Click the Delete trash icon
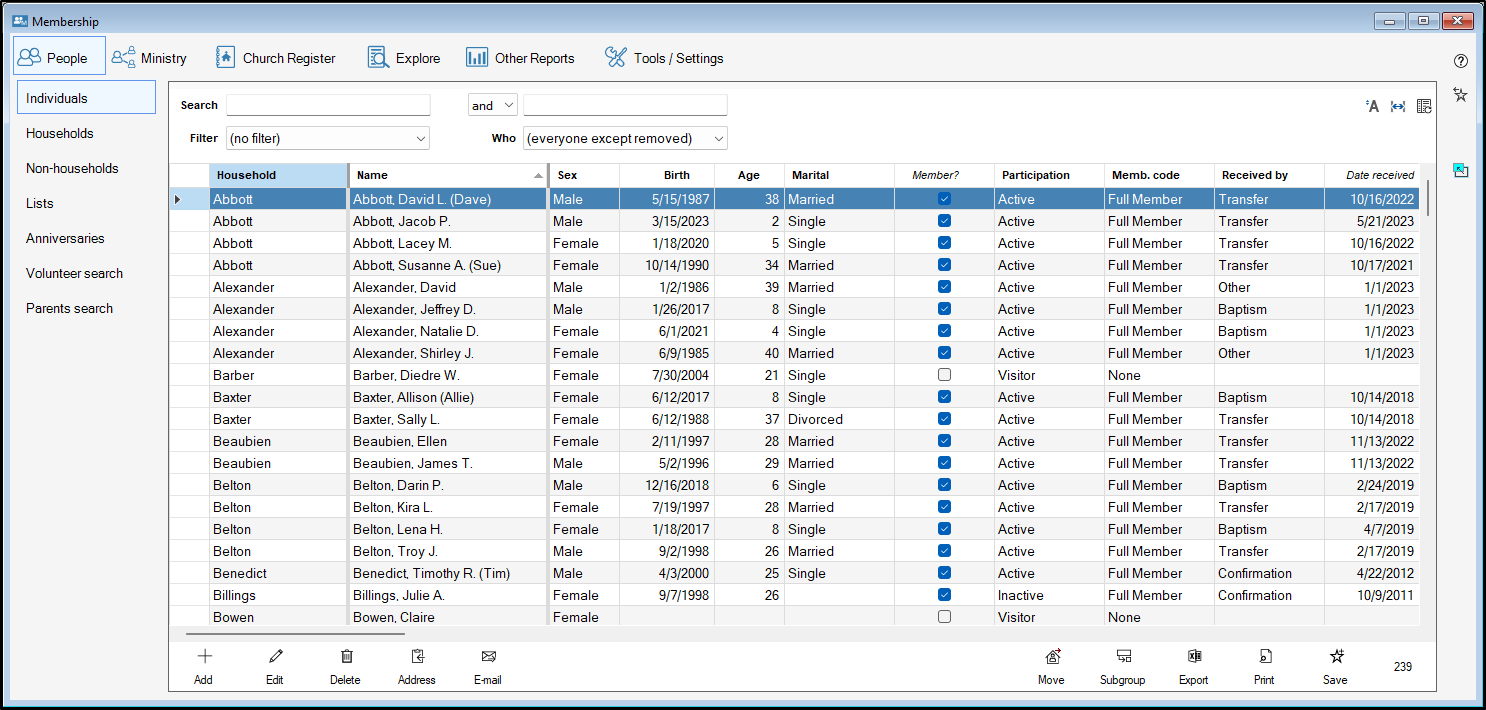 [x=346, y=657]
